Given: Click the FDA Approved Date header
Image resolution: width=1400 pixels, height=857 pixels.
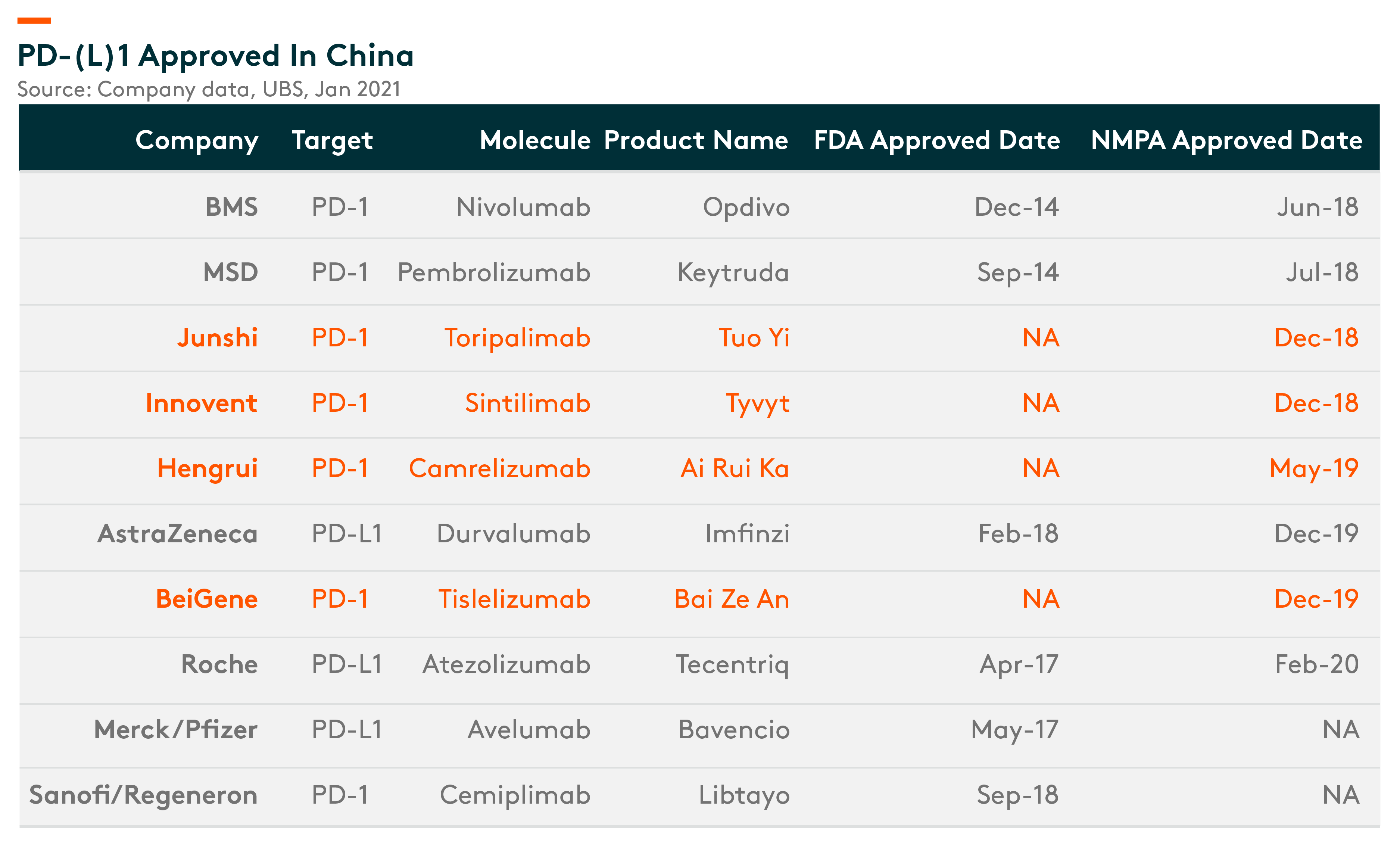Looking at the screenshot, I should [x=936, y=140].
